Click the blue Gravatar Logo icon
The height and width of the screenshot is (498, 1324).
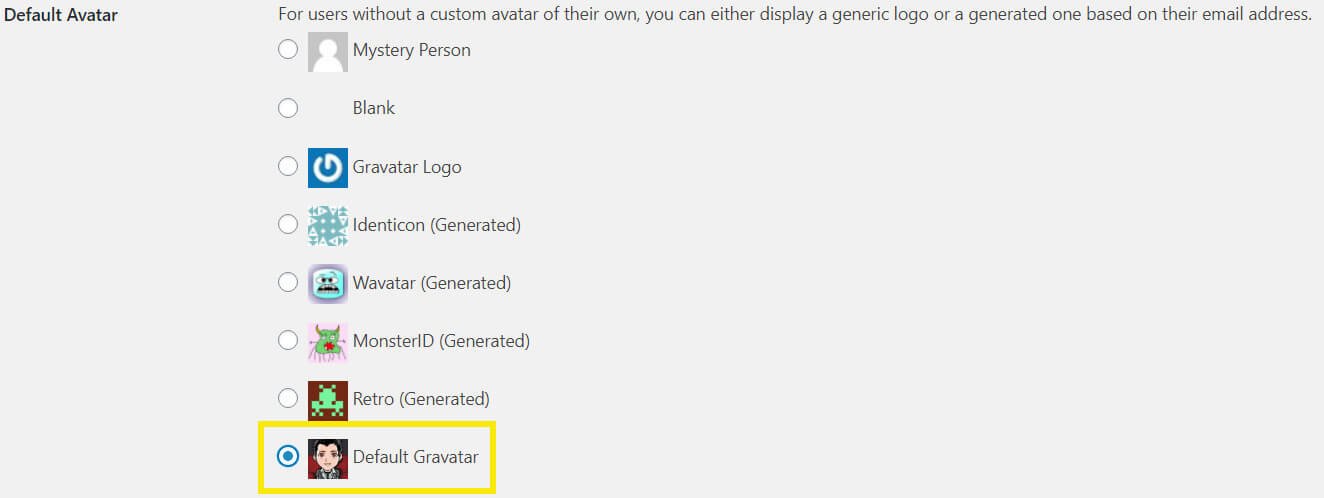(327, 167)
